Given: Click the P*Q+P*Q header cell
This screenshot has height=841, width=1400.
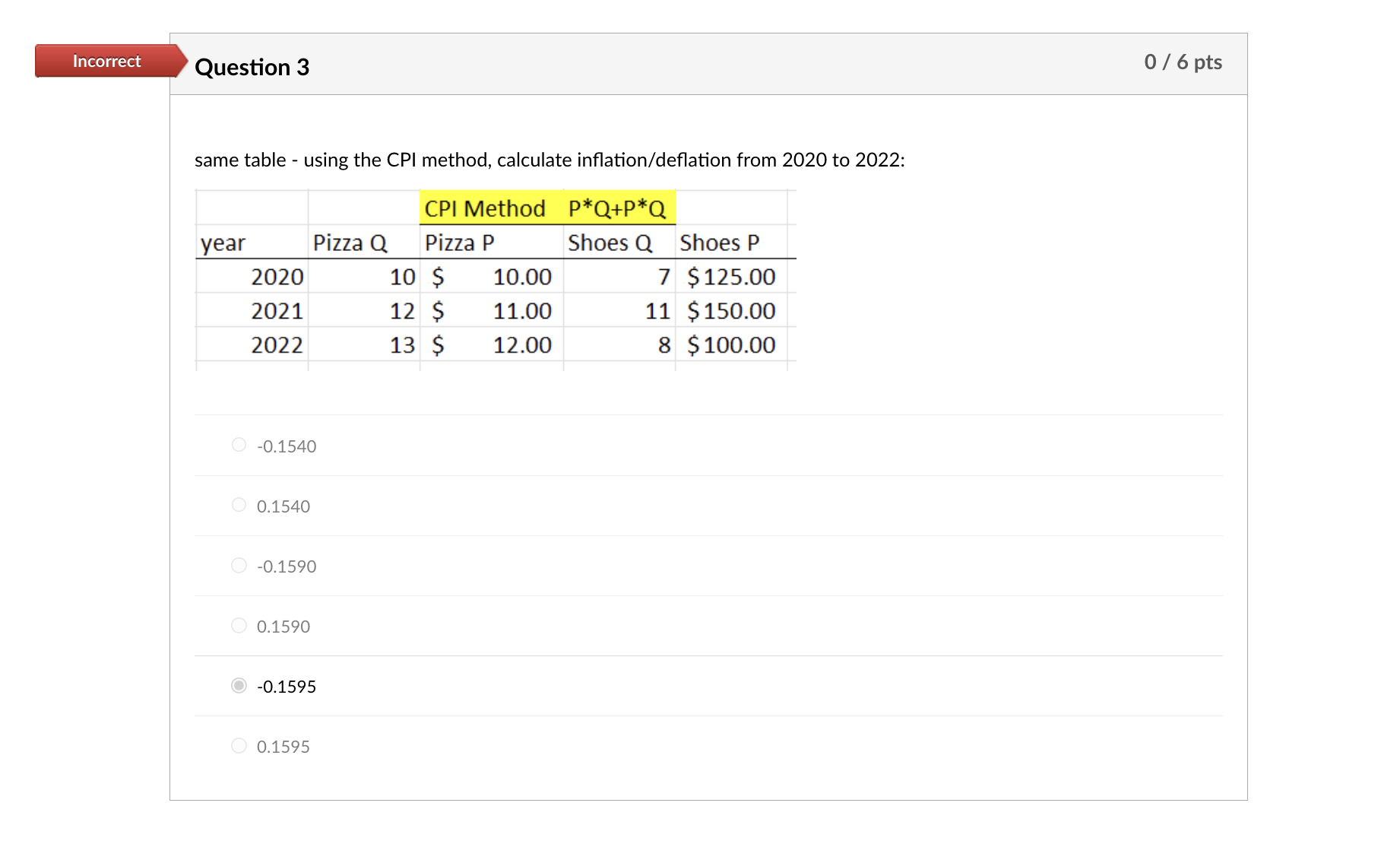Looking at the screenshot, I should pos(617,208).
